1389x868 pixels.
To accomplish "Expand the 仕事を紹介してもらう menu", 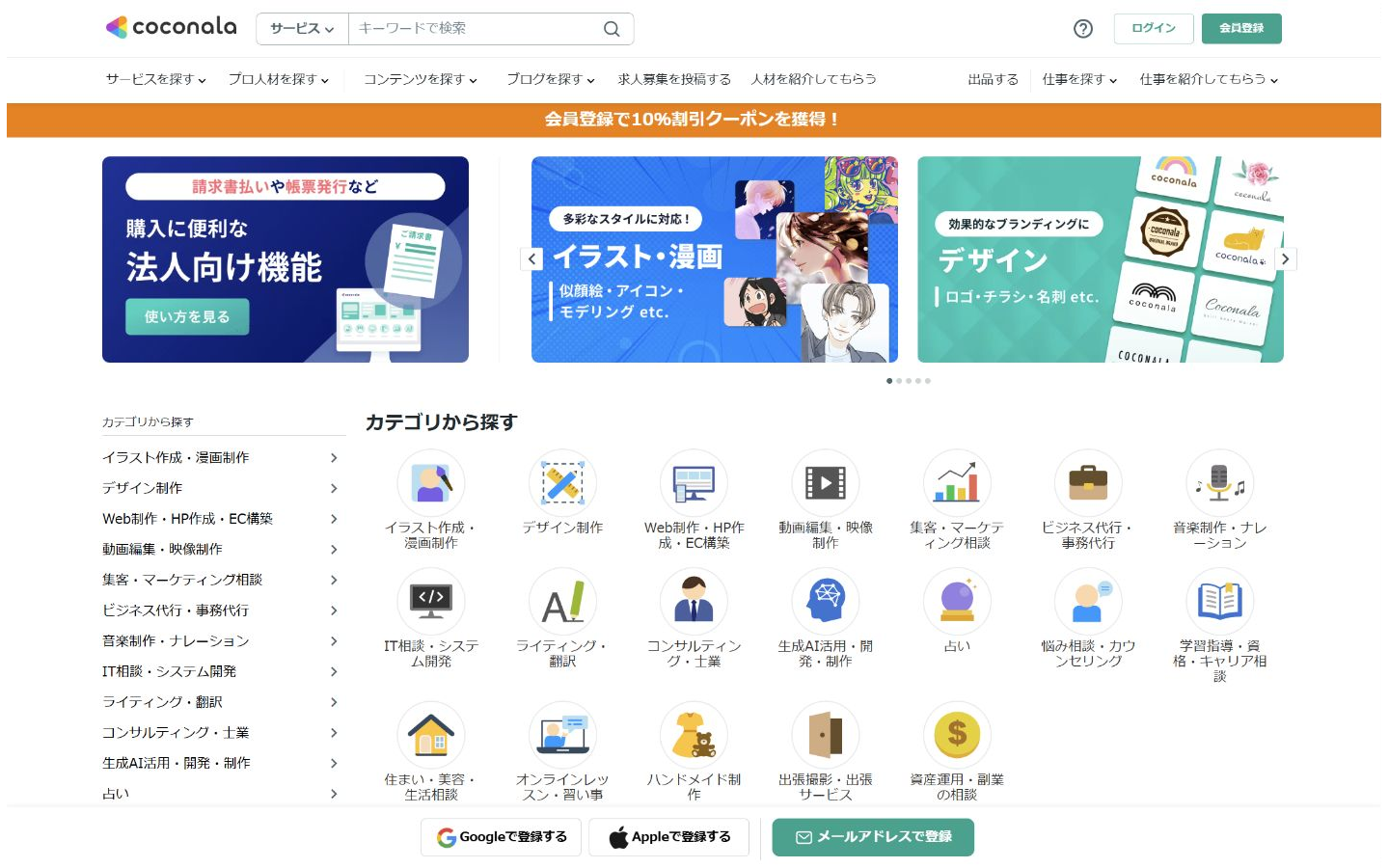I will (1209, 79).
